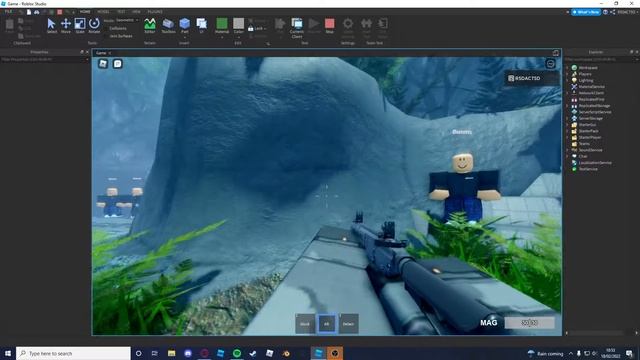Open File Explorer from the taskbar
This screenshot has height=360, width=640.
tap(171, 353)
